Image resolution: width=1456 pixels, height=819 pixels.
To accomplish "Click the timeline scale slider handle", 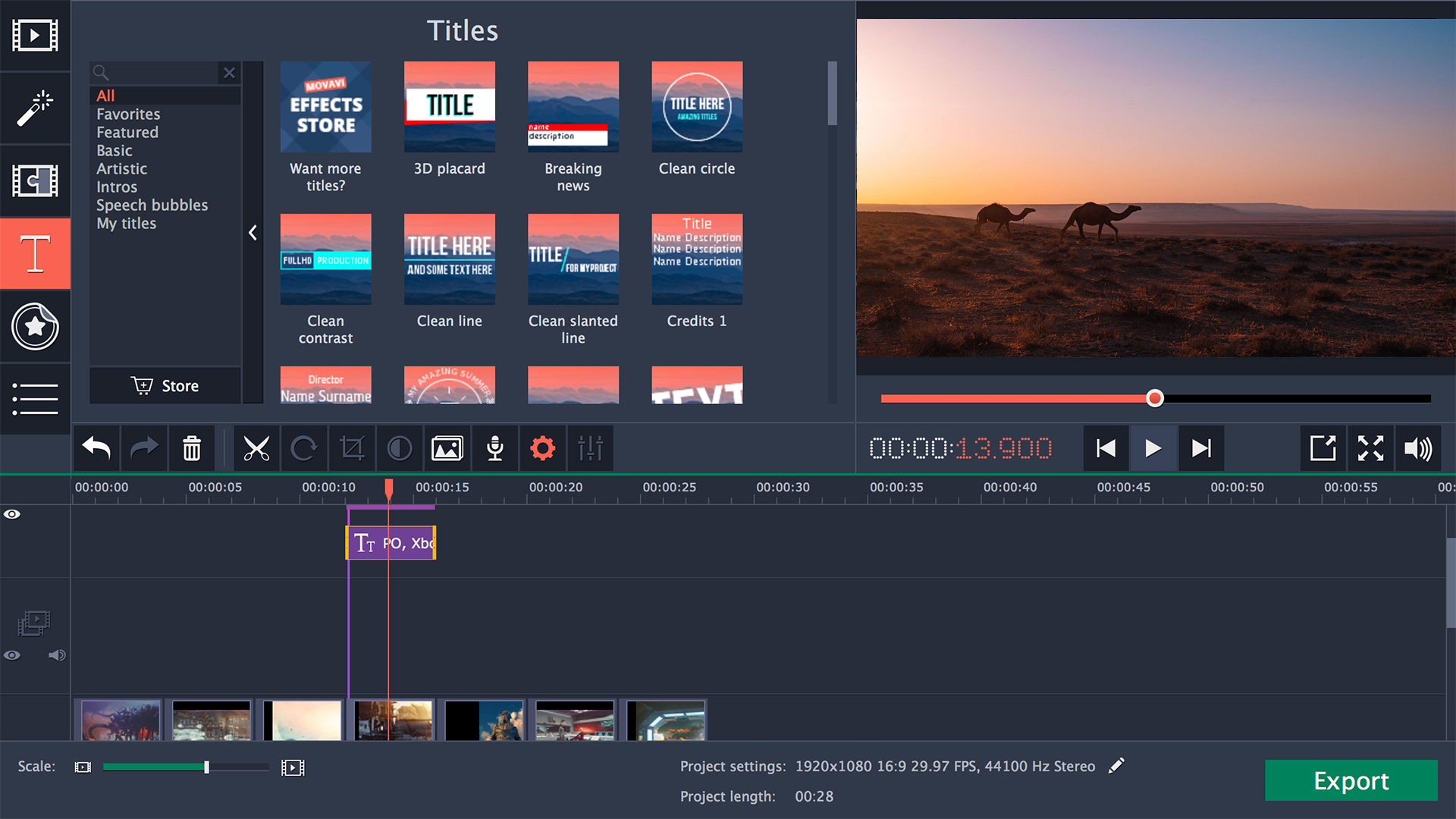I will click(x=206, y=767).
